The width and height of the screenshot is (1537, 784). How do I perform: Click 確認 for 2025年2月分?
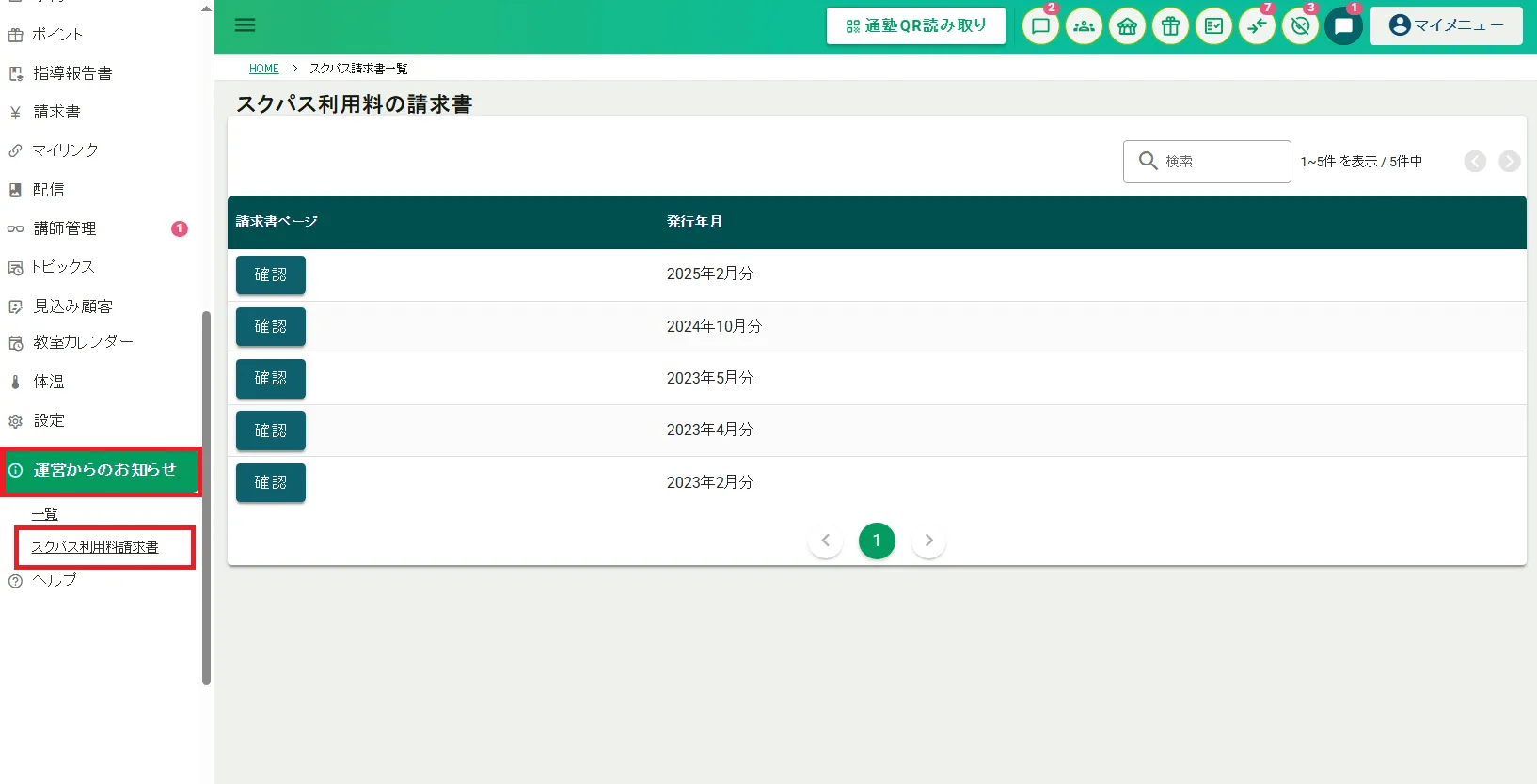[271, 274]
